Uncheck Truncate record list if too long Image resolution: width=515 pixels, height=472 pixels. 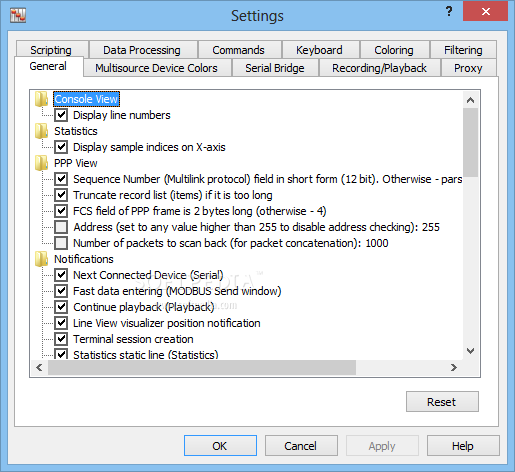point(61,195)
